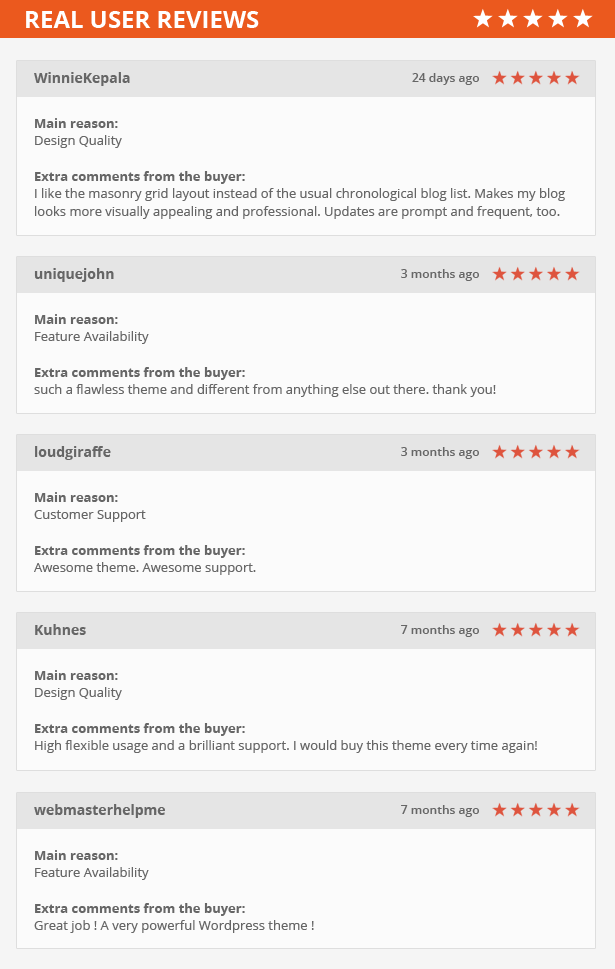The image size is (615, 969).
Task: Open the uniquejohn reviewer profile
Action: (74, 274)
